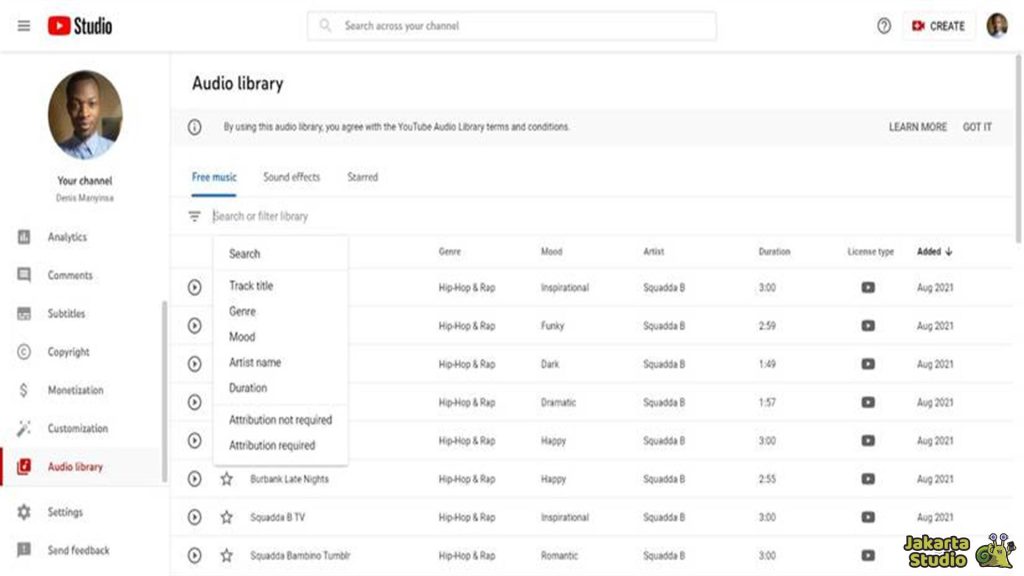Click the YouTube license icon in the first row
1024x576 pixels.
pyautogui.click(x=868, y=288)
